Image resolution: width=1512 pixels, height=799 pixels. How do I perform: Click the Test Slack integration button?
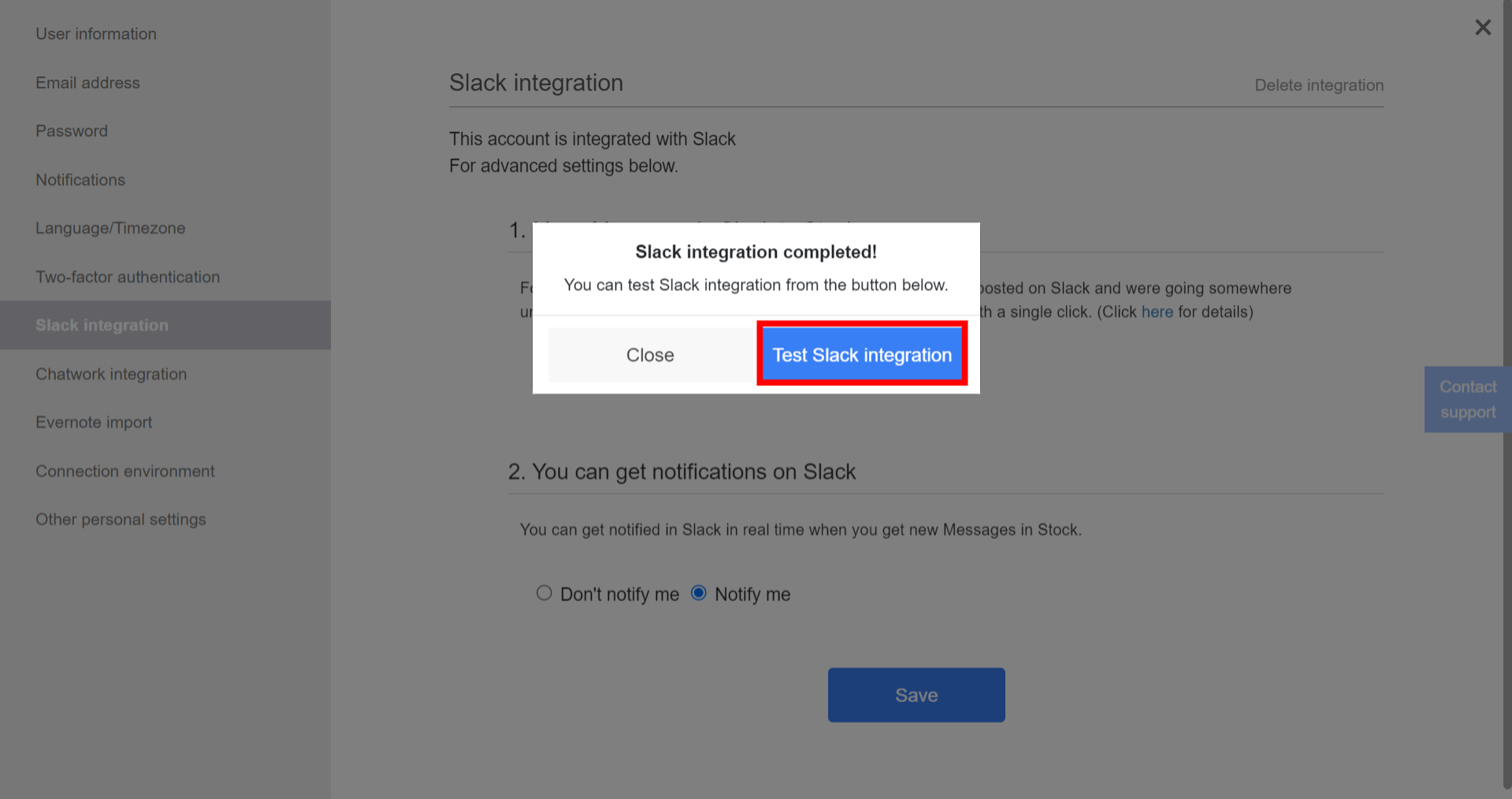pos(861,355)
